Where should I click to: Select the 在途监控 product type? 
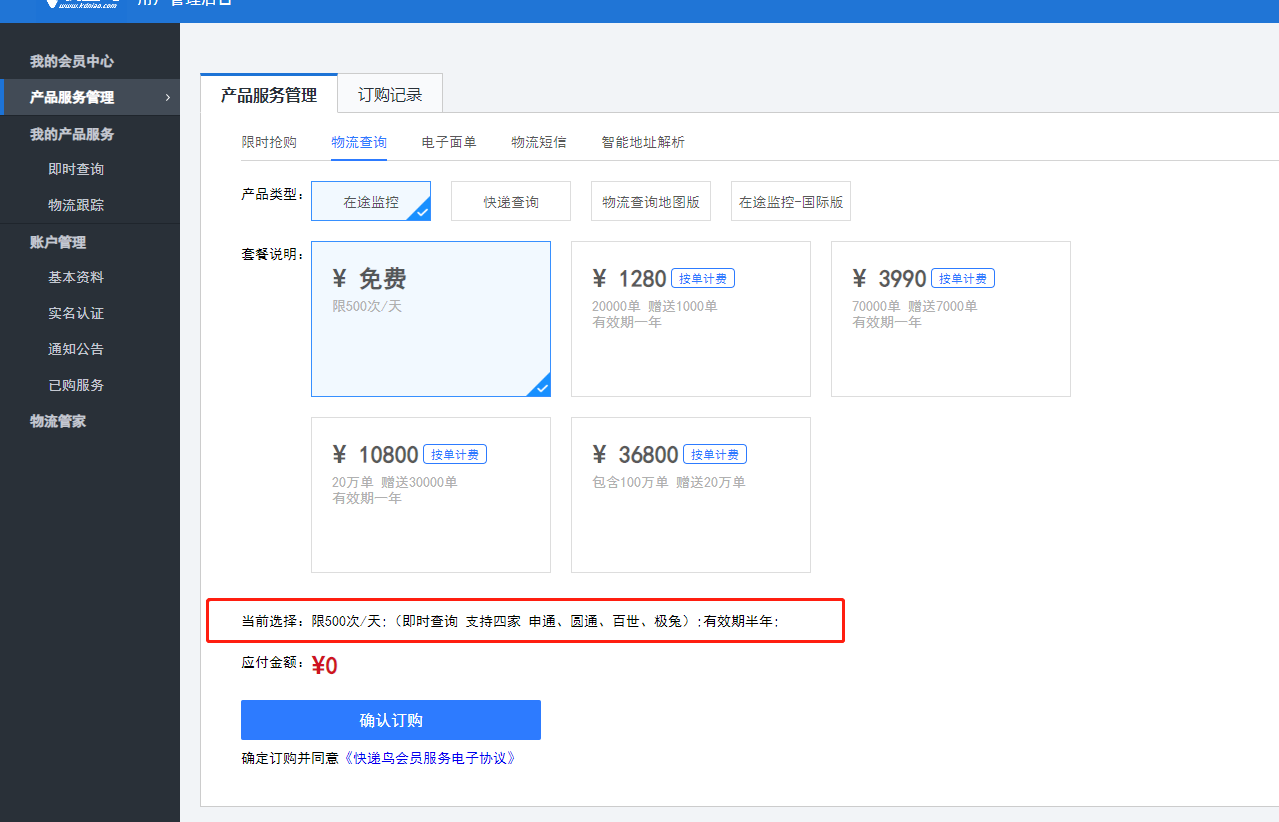coord(371,201)
